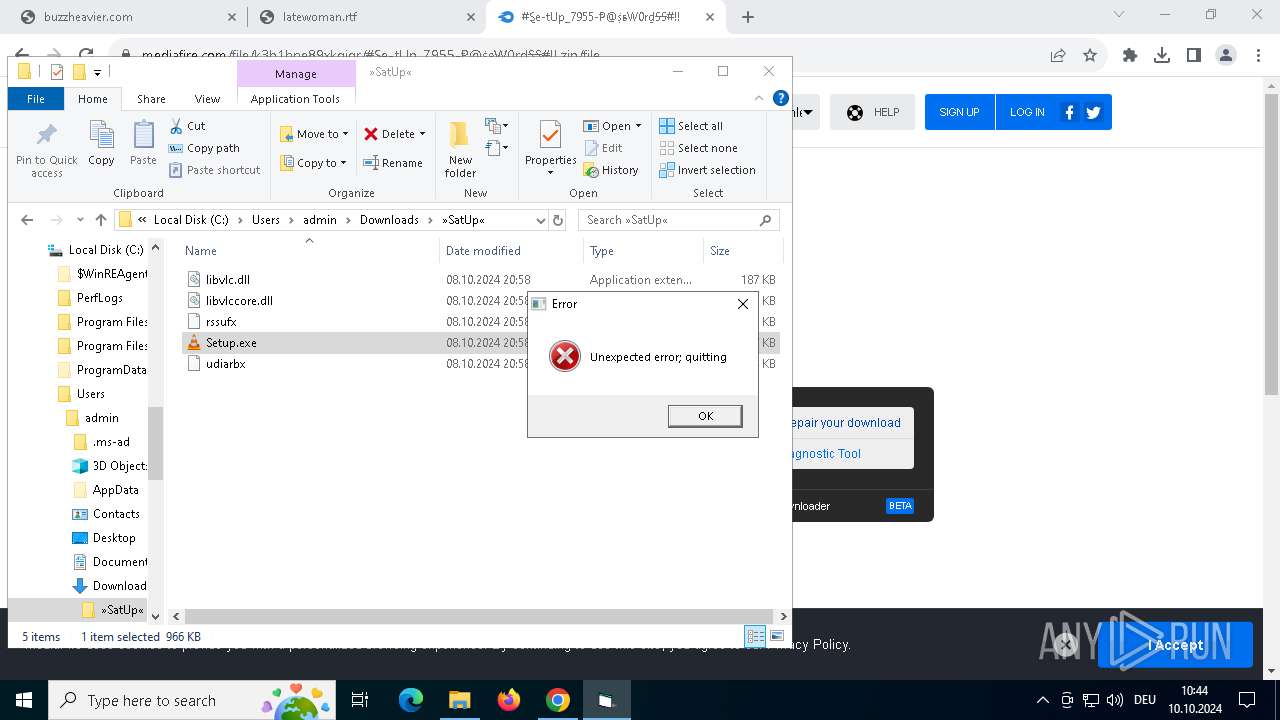Show hidden system tray icons
This screenshot has width=1280, height=720.
(1042, 700)
